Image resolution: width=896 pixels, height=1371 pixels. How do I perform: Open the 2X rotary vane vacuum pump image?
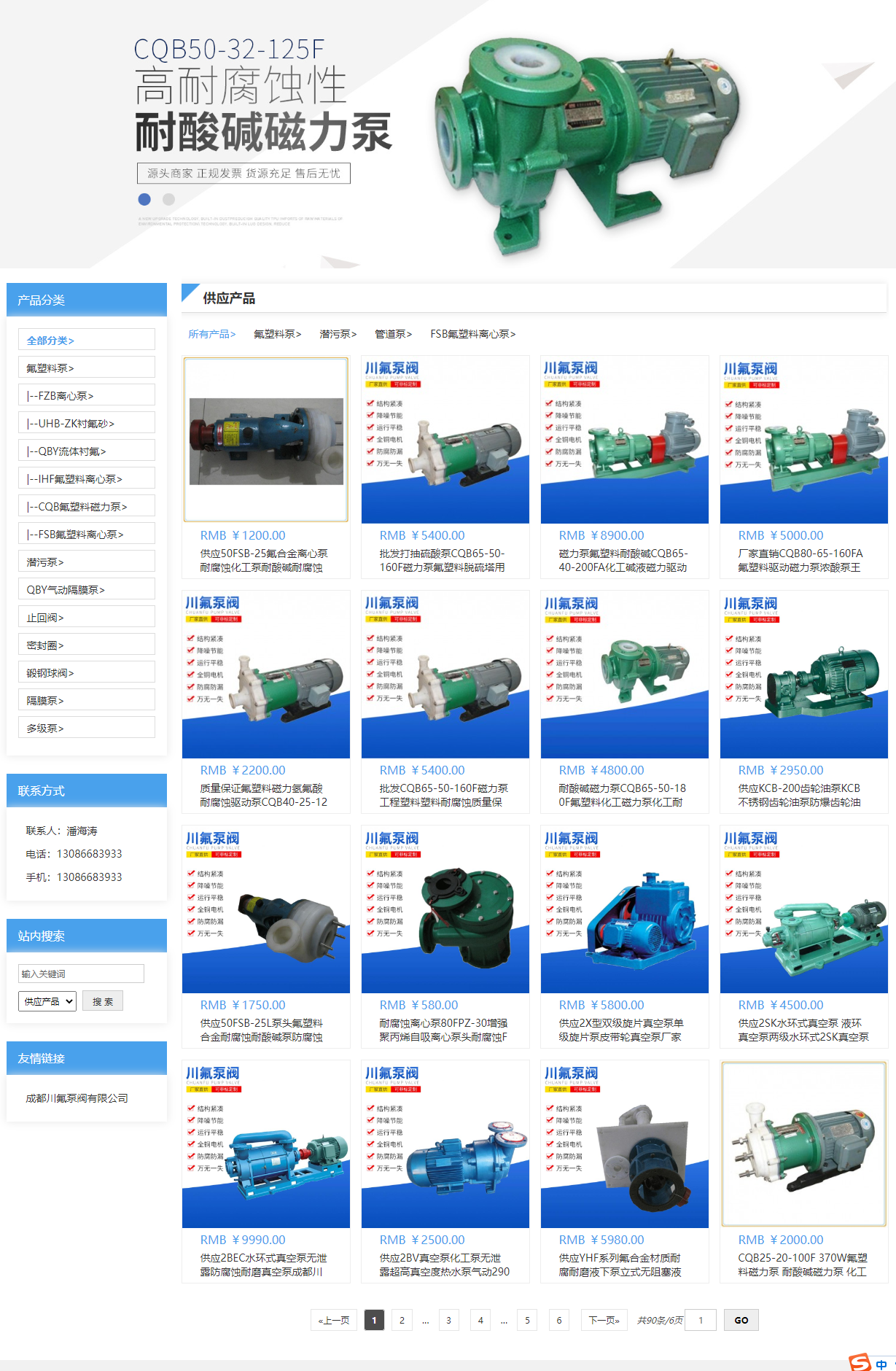(624, 909)
